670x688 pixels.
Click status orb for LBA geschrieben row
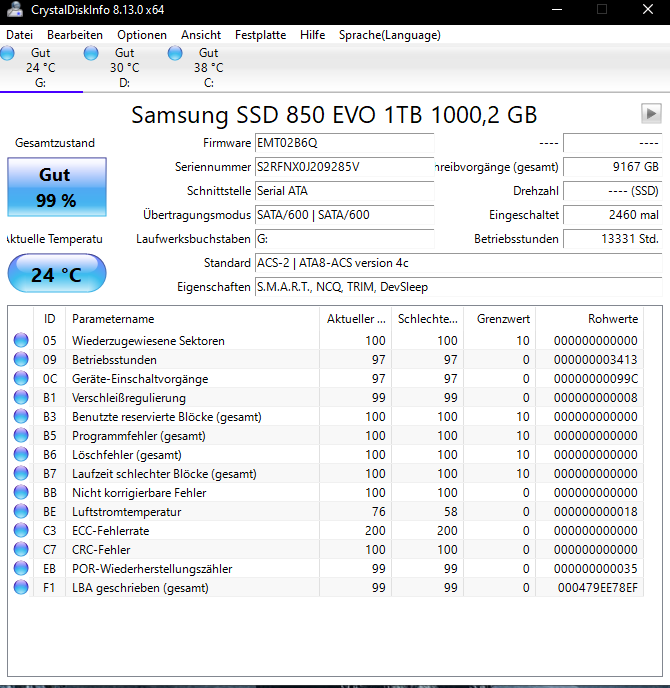coord(21,588)
